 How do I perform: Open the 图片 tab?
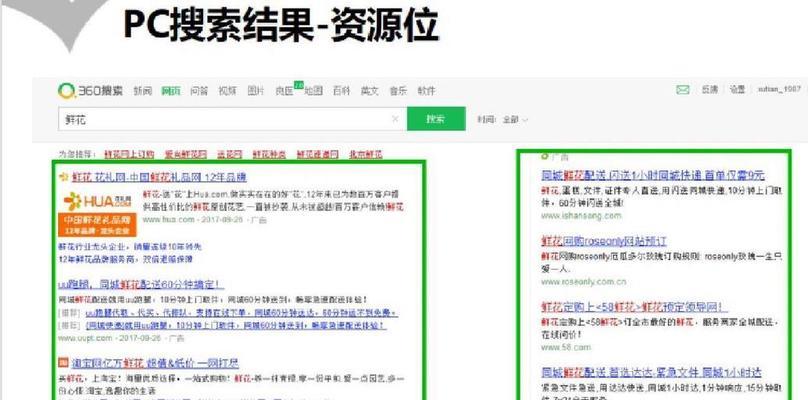pos(256,91)
